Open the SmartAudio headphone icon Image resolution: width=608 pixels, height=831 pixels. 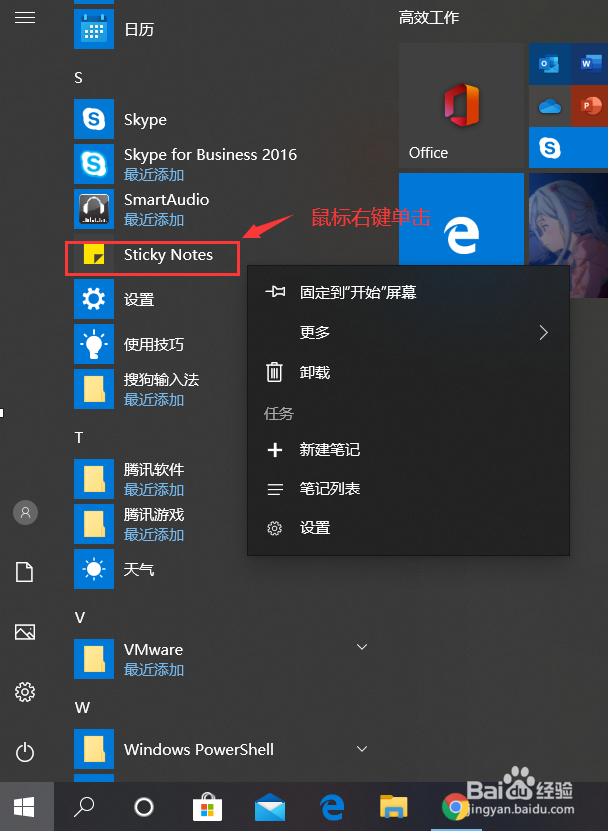coord(94,209)
